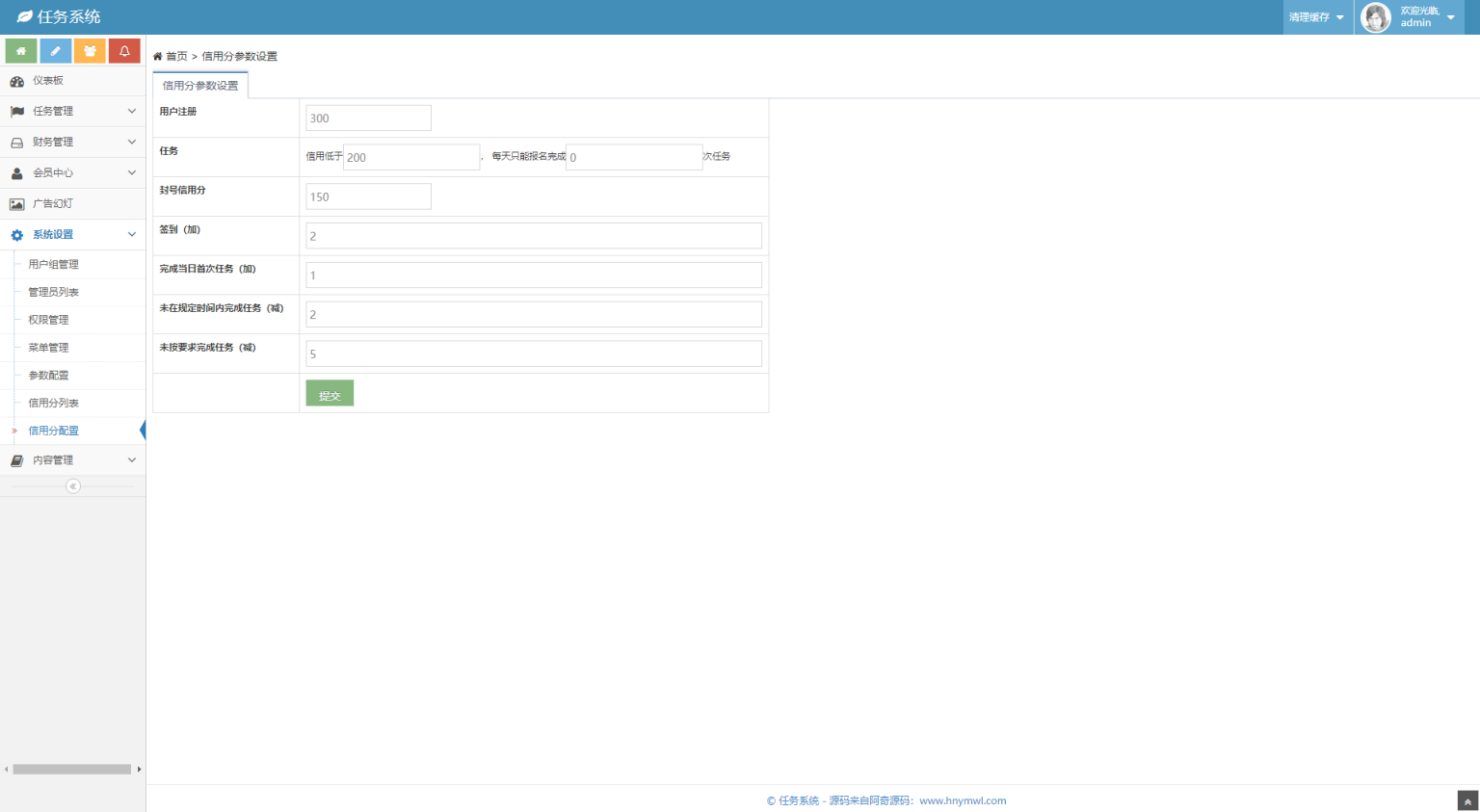Viewport: 1480px width, 812px height.
Task: Select the 信用分参数设置 tab
Action: (200, 86)
